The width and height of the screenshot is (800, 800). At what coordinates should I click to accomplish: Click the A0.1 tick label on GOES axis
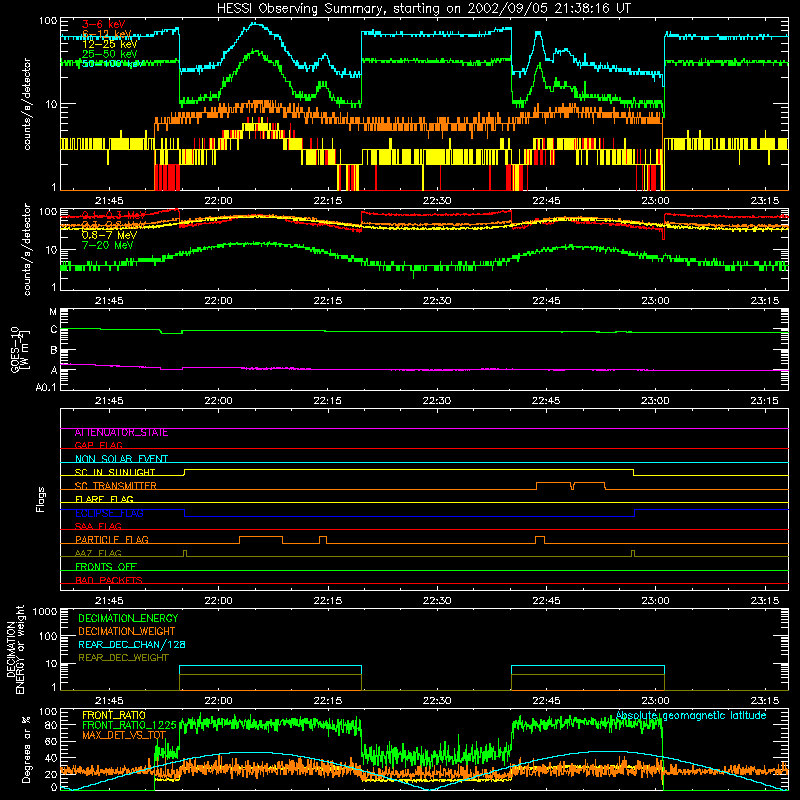pos(46,388)
